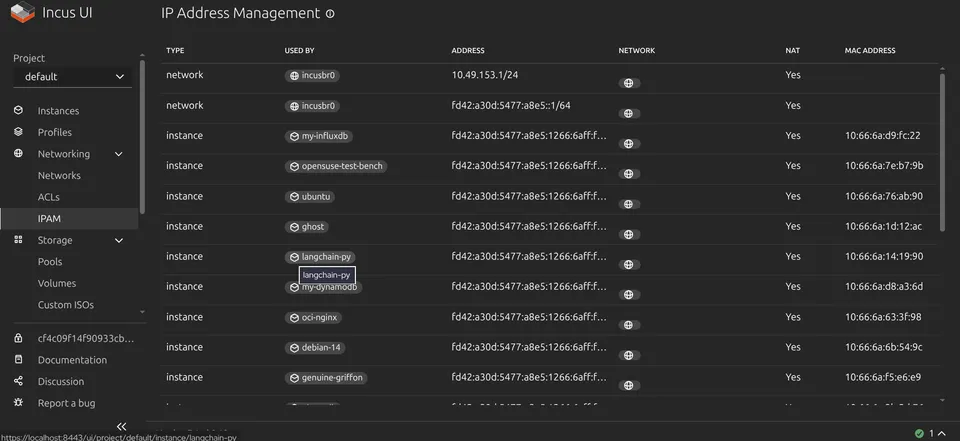Open the Documentation link

[x=72, y=360]
